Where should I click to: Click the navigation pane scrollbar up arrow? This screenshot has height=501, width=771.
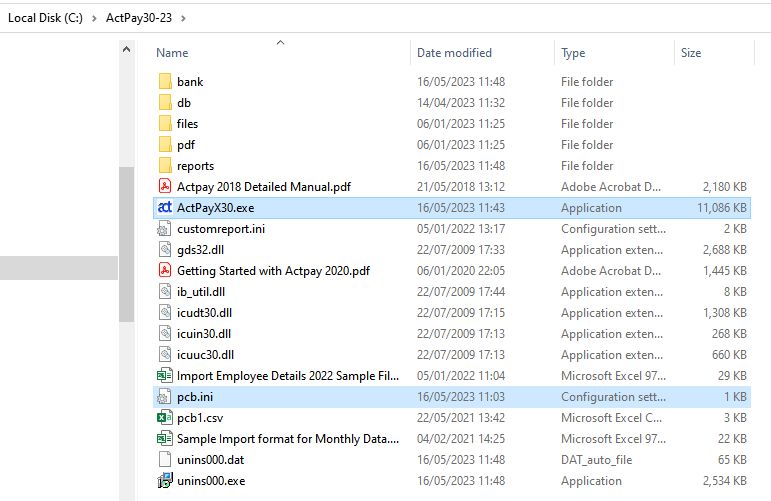pyautogui.click(x=126, y=49)
